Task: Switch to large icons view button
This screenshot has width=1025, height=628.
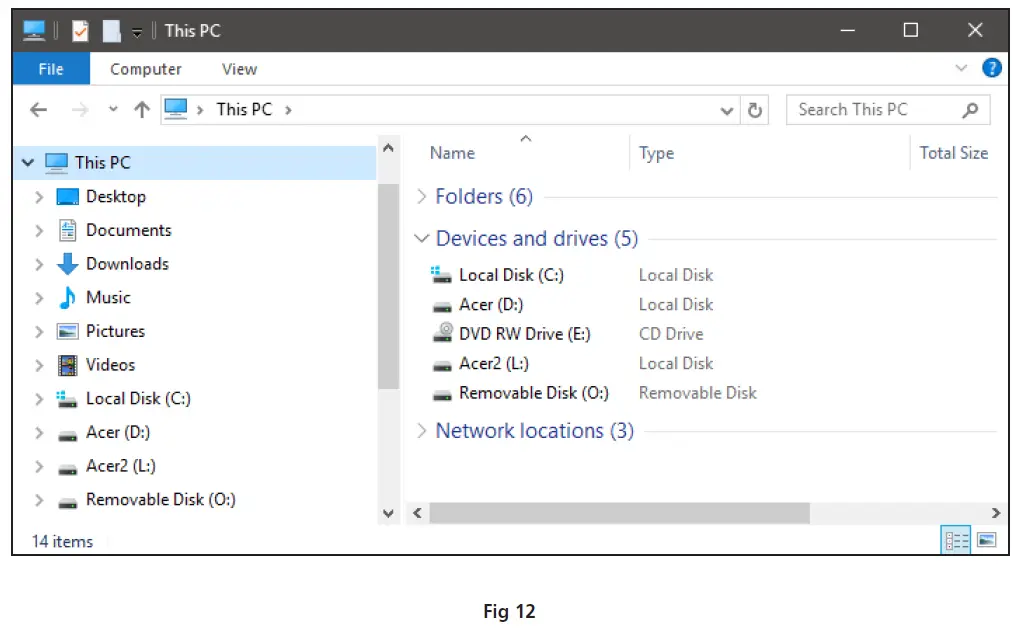Action: pos(986,541)
